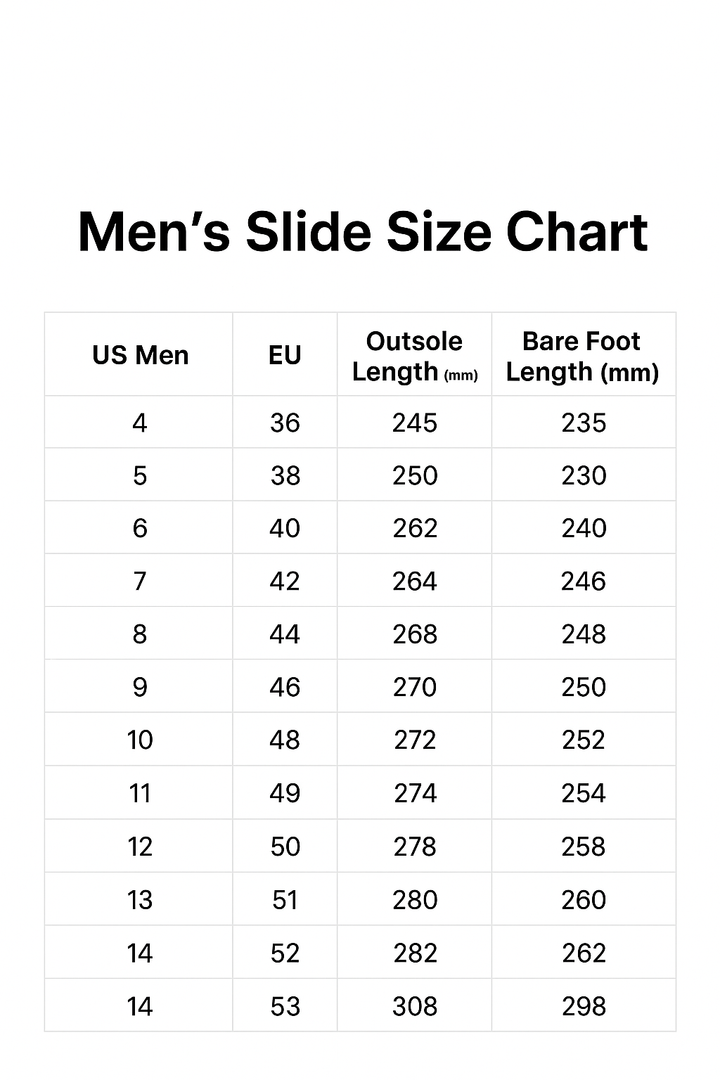720x1080 pixels.
Task: Click the outsole length 264 cell
Action: [x=414, y=581]
